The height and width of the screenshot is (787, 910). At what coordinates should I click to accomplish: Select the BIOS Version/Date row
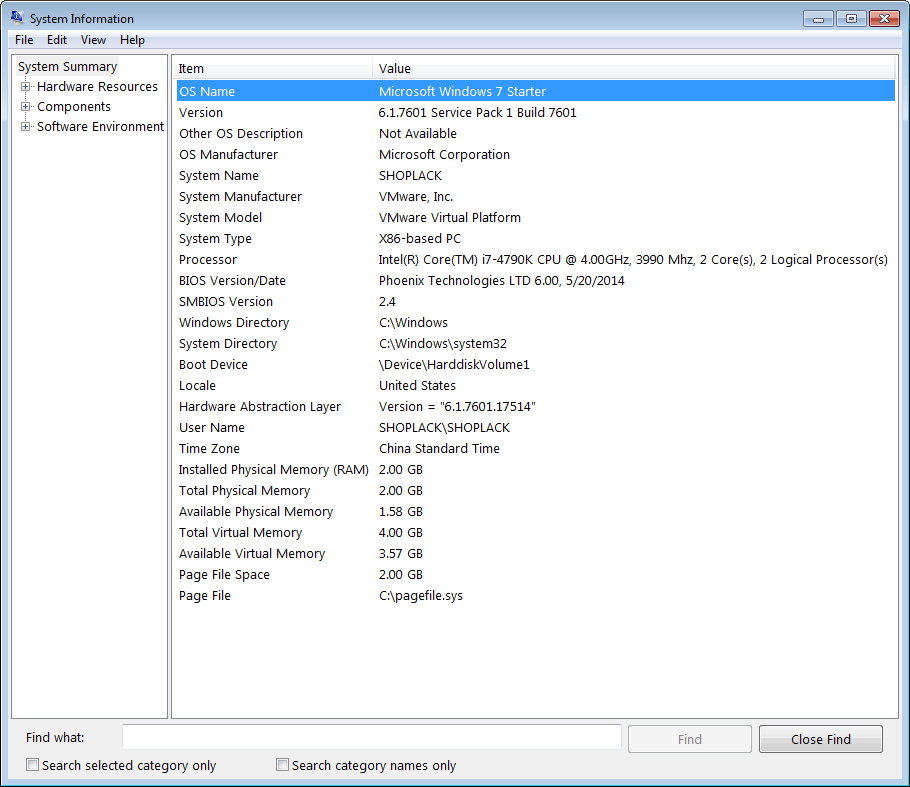click(536, 280)
